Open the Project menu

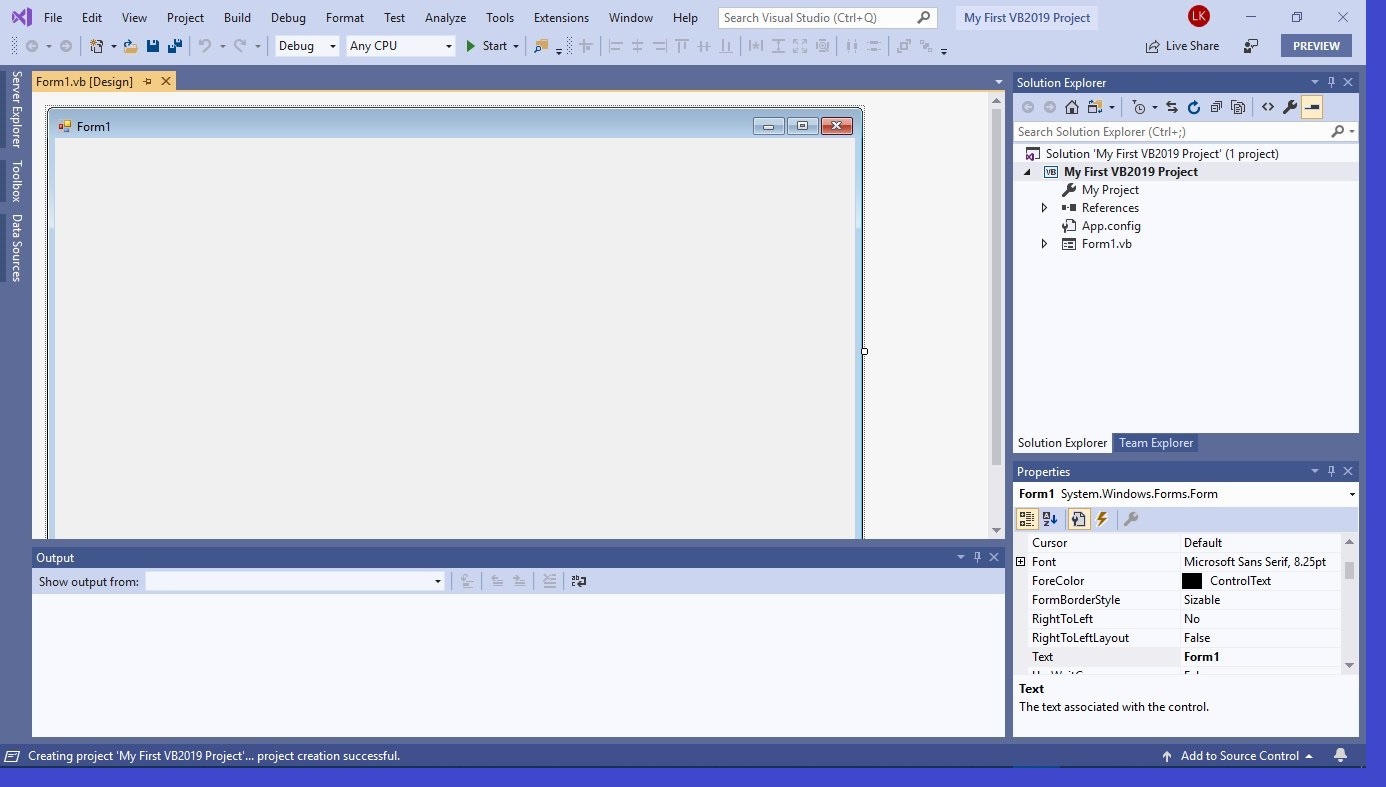click(185, 18)
